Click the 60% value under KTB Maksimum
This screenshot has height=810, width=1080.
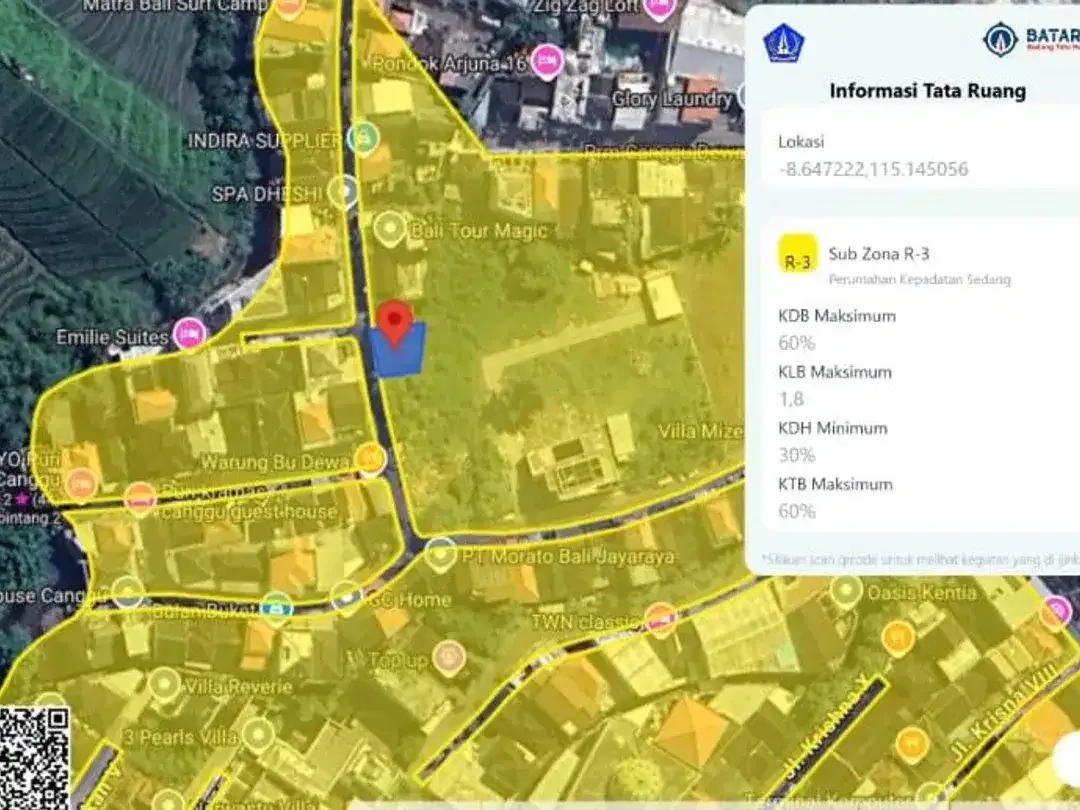[x=797, y=512]
